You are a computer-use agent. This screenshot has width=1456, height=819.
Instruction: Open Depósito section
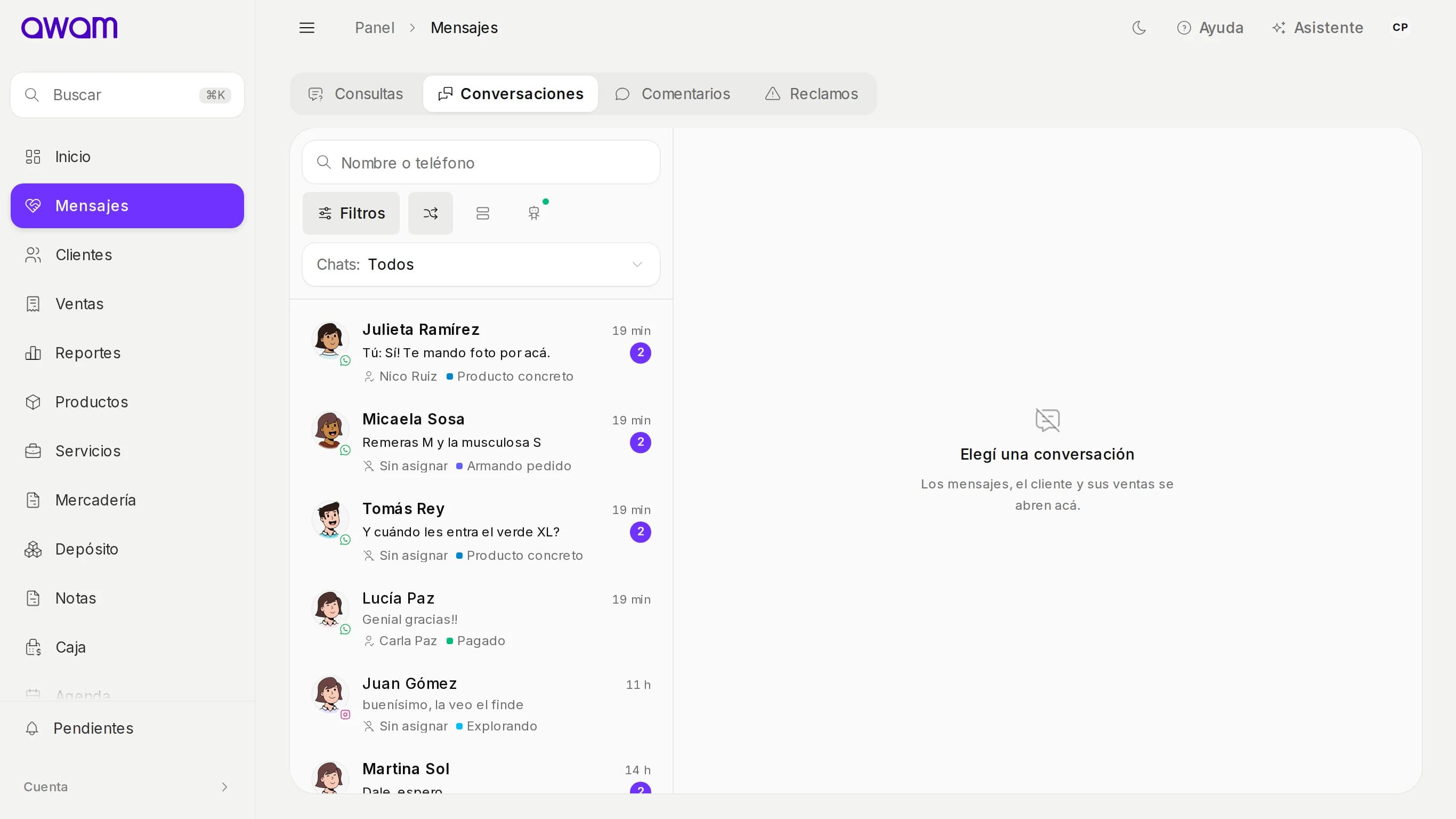coord(127,549)
